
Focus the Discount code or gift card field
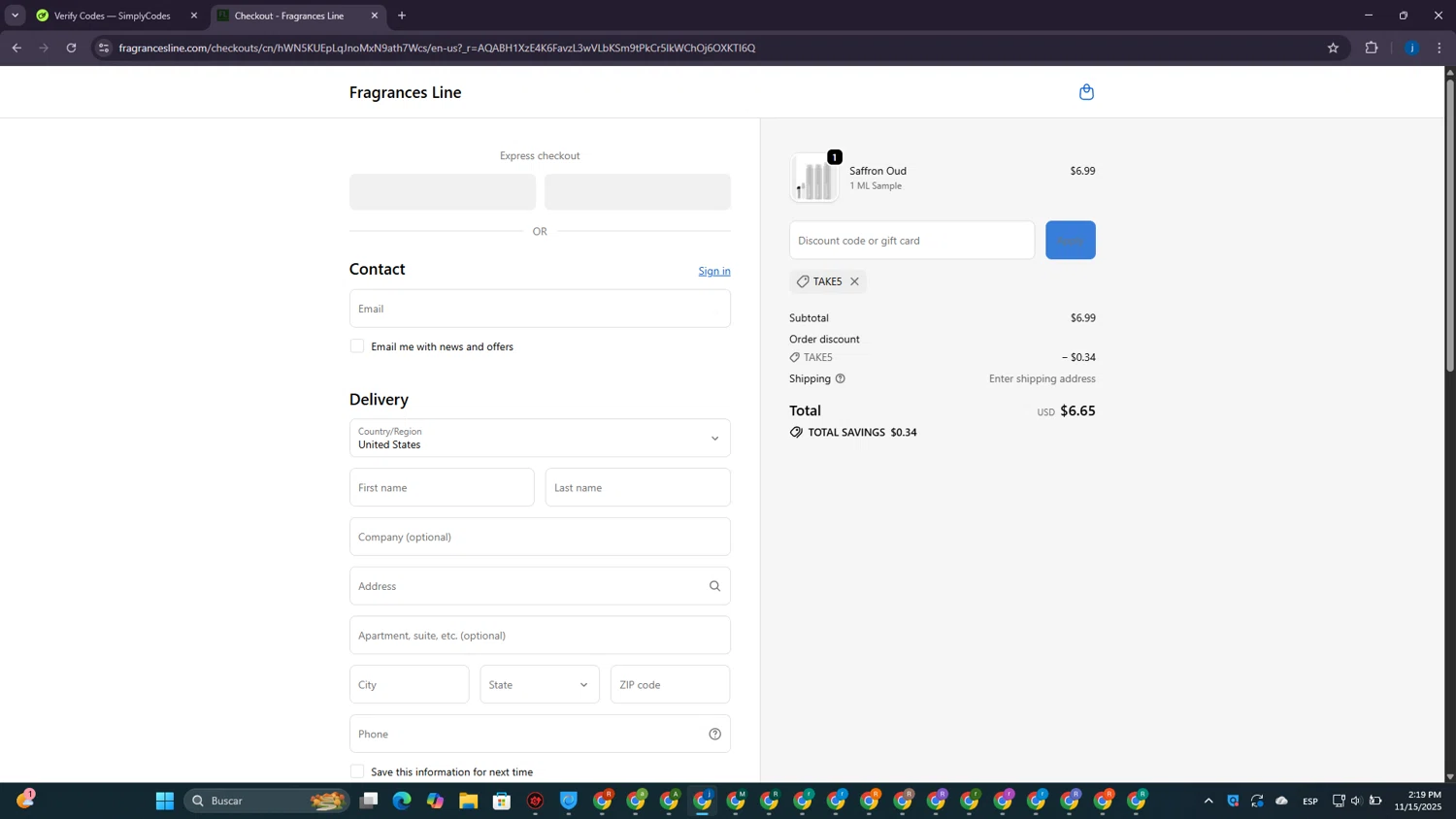[x=911, y=240]
